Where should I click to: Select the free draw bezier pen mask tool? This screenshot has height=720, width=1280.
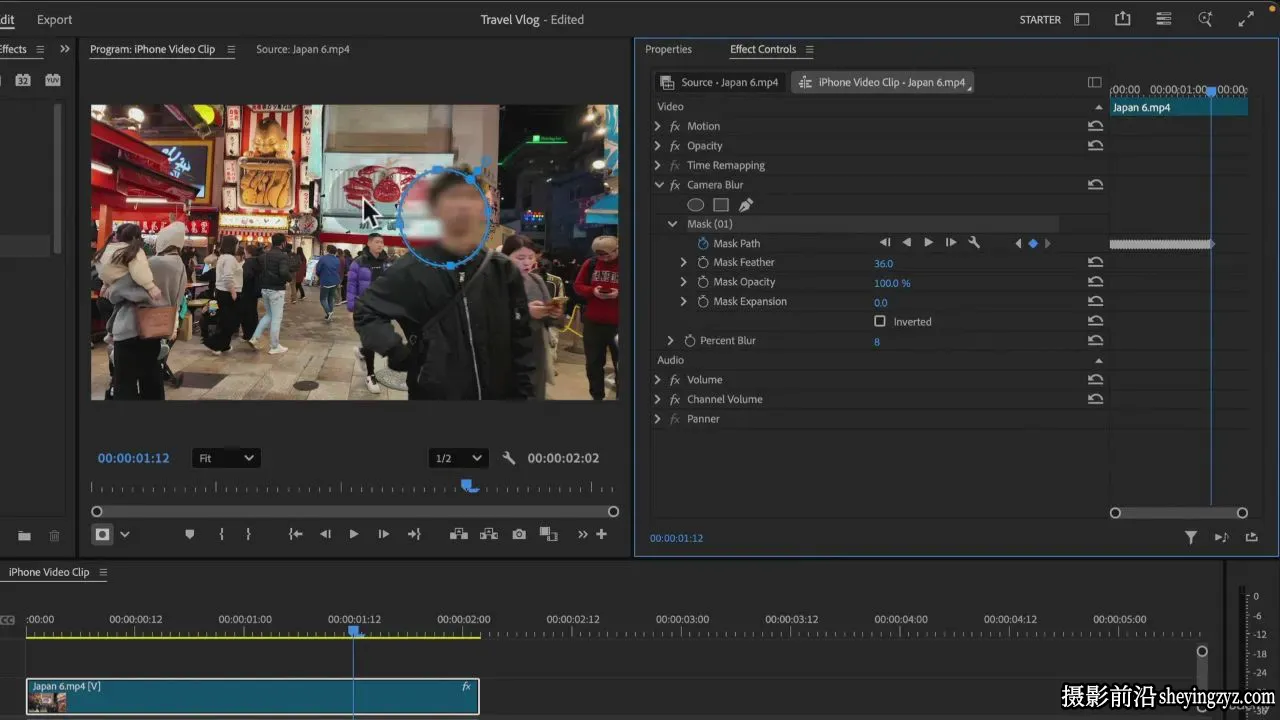746,205
